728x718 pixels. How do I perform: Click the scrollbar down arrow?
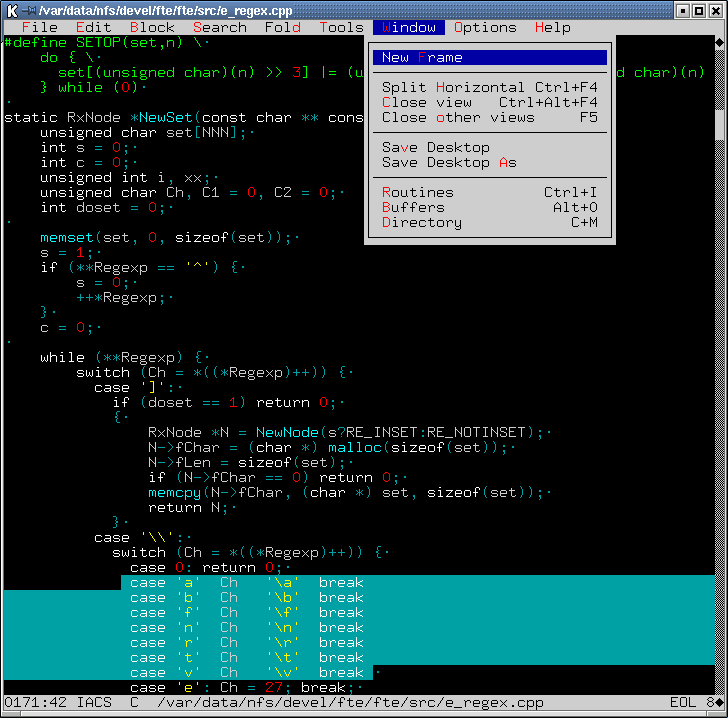click(x=720, y=700)
